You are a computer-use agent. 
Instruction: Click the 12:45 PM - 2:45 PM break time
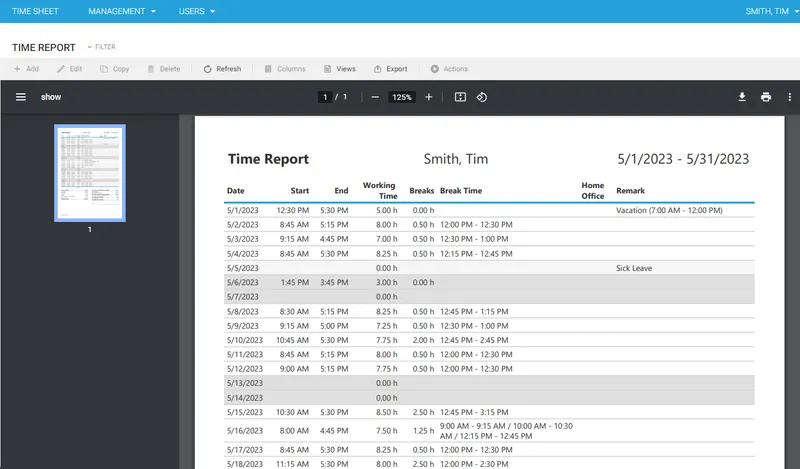click(474, 340)
